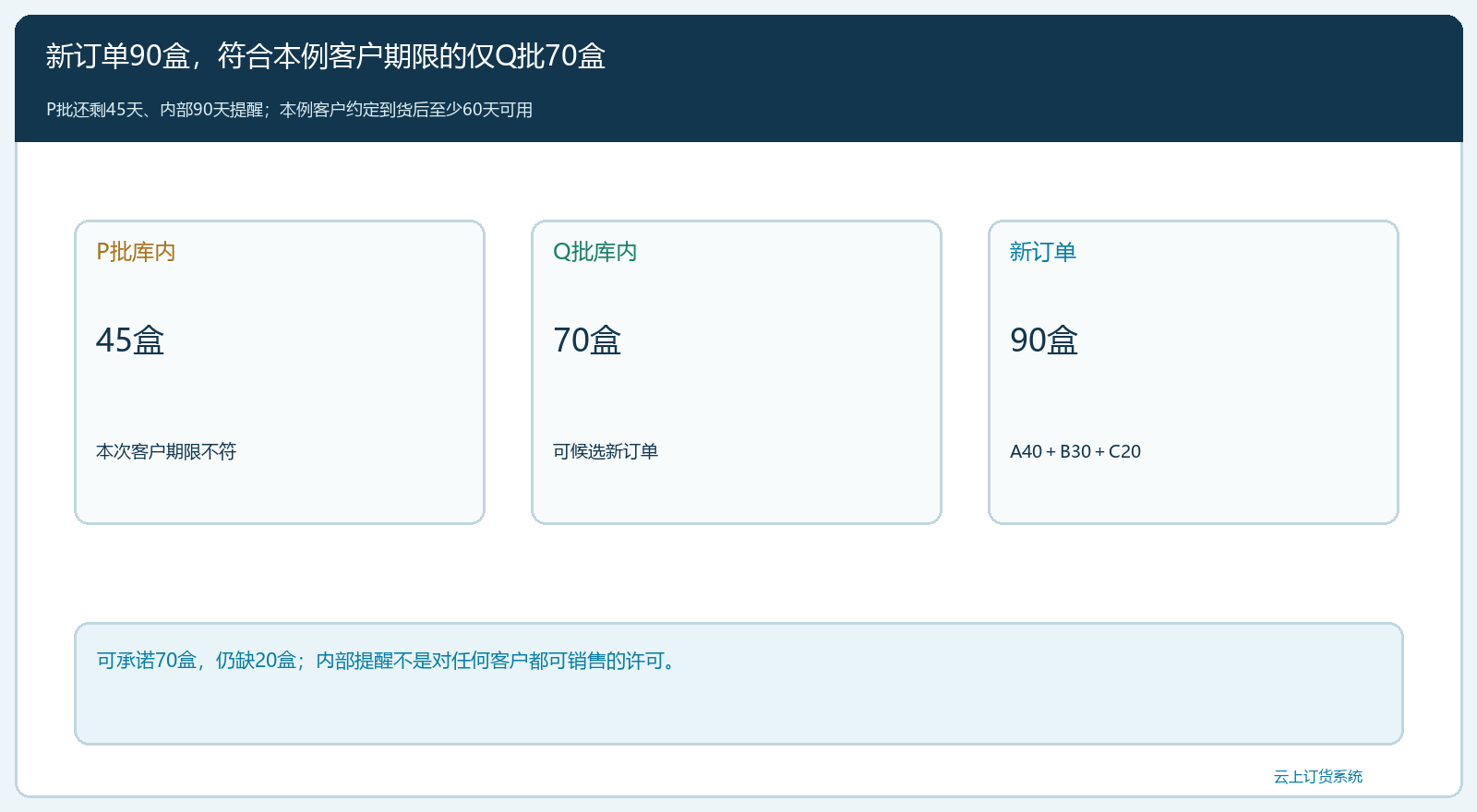Click the breakdown text "A40 + B30 + C20"
This screenshot has height=812, width=1477.
coord(1075,451)
